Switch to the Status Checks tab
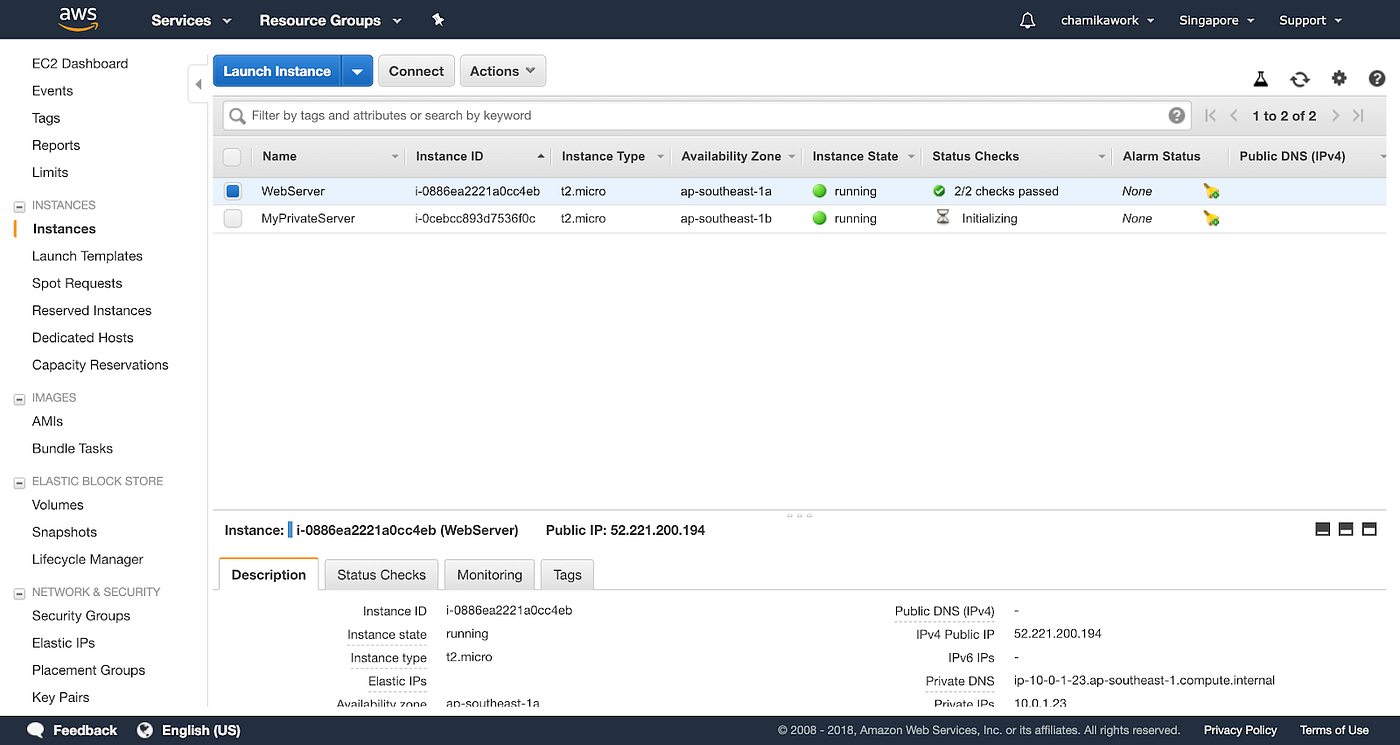Screen dimensions: 1400x745 click(x=381, y=575)
